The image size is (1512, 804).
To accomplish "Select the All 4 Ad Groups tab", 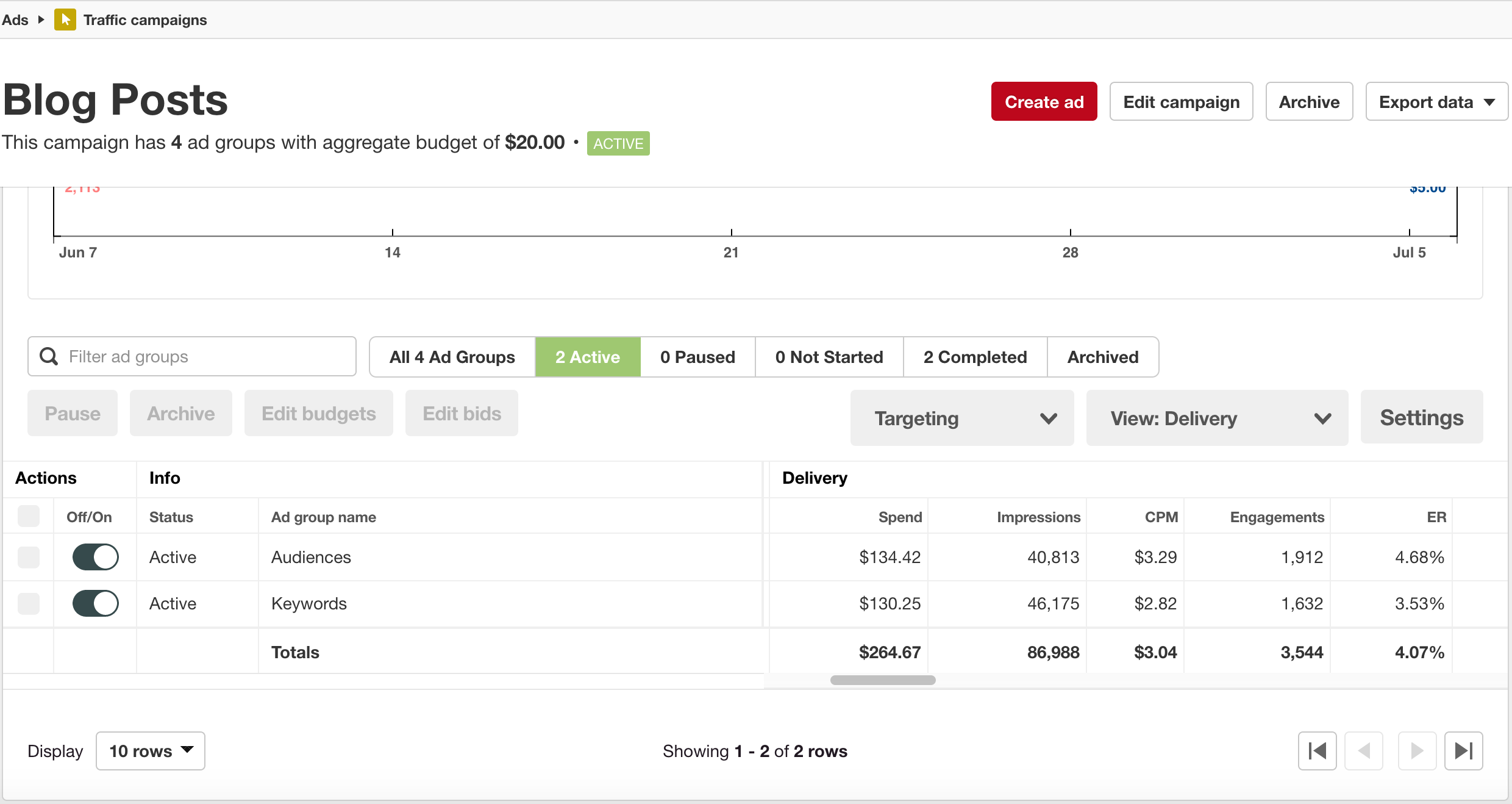I will (452, 356).
